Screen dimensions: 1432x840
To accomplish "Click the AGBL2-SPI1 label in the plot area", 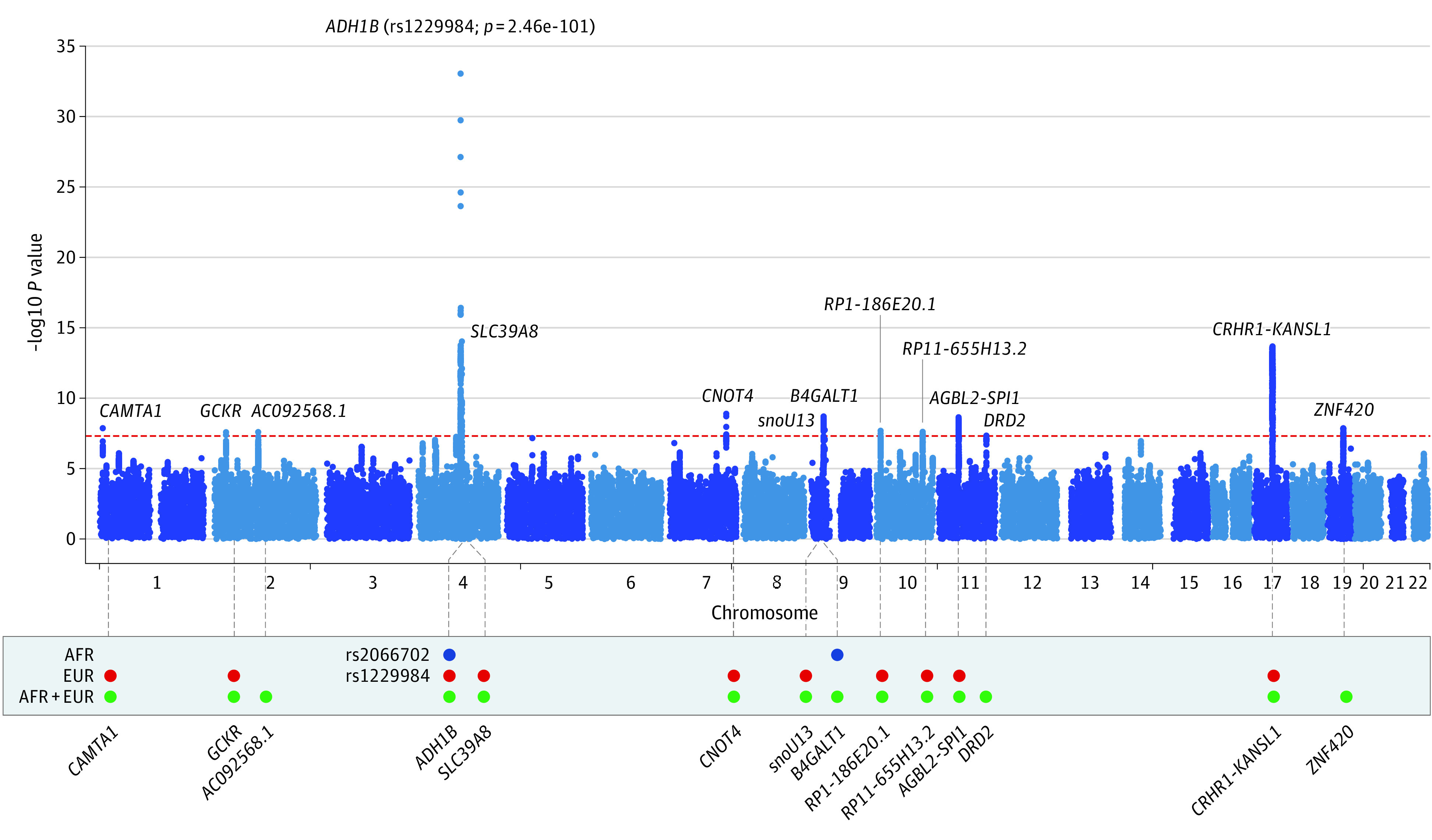I will [974, 398].
